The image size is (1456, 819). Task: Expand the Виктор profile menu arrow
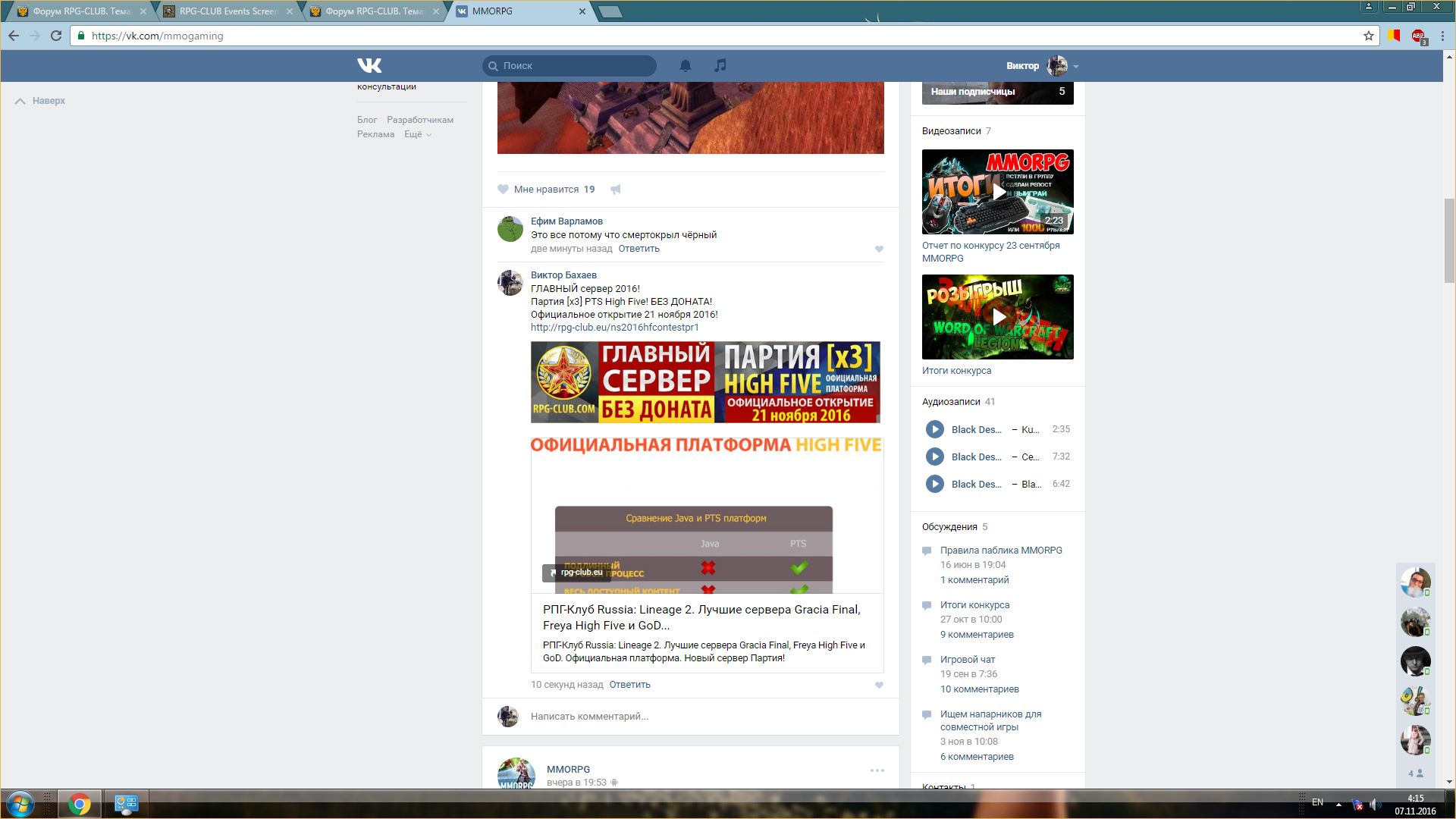coord(1076,67)
